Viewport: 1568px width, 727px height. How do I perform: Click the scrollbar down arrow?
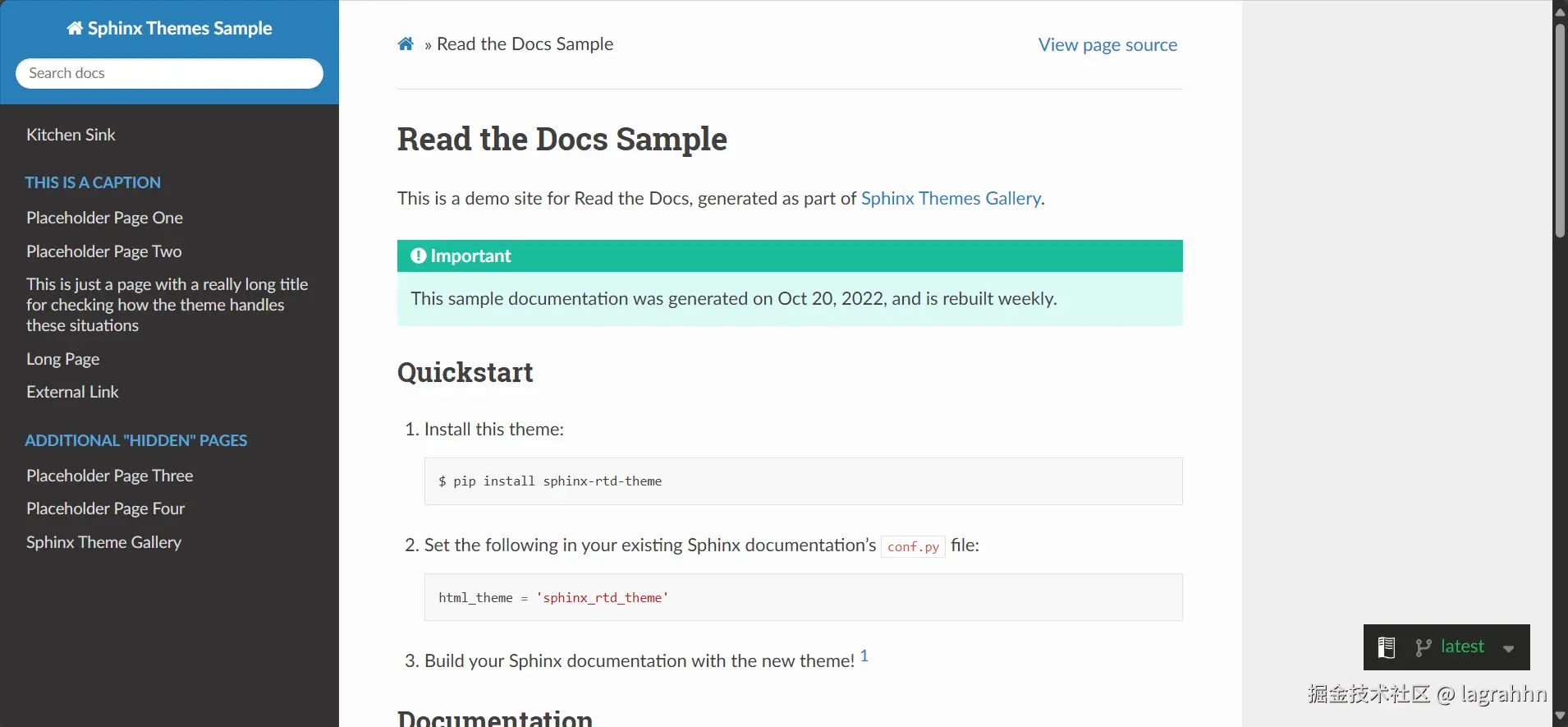tap(1560, 715)
